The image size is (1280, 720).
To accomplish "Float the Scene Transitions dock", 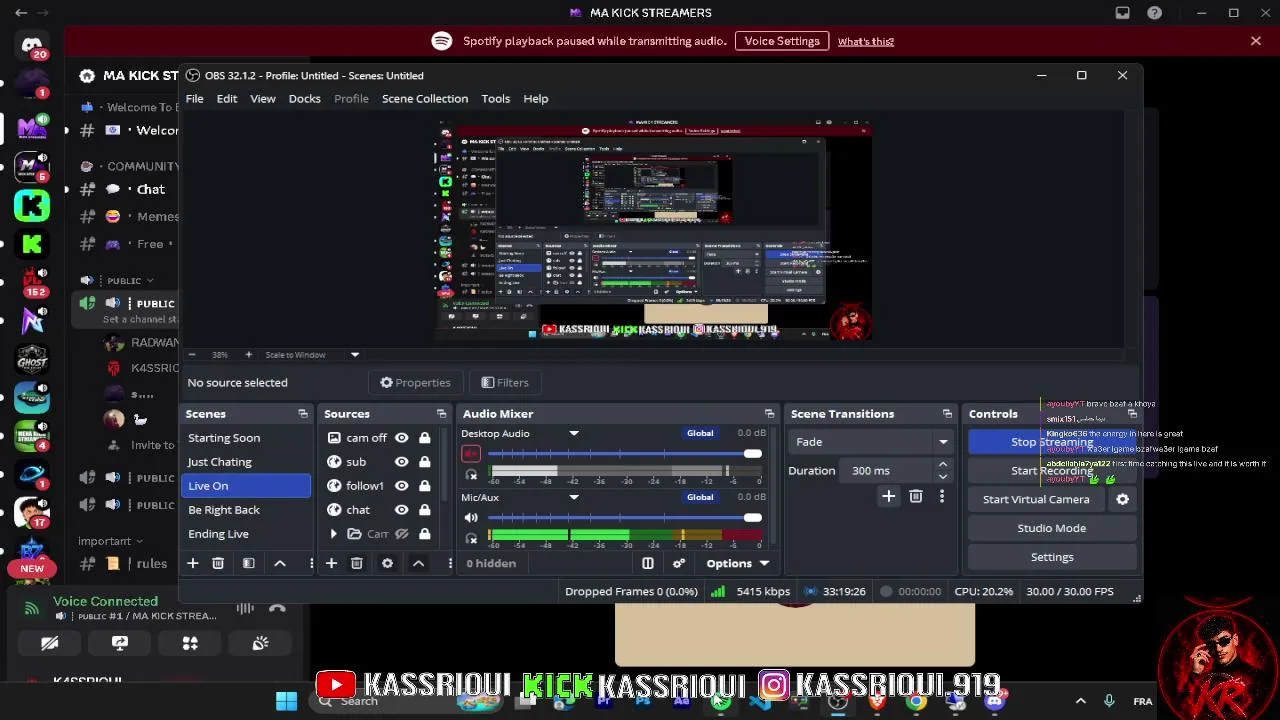I will point(947,414).
